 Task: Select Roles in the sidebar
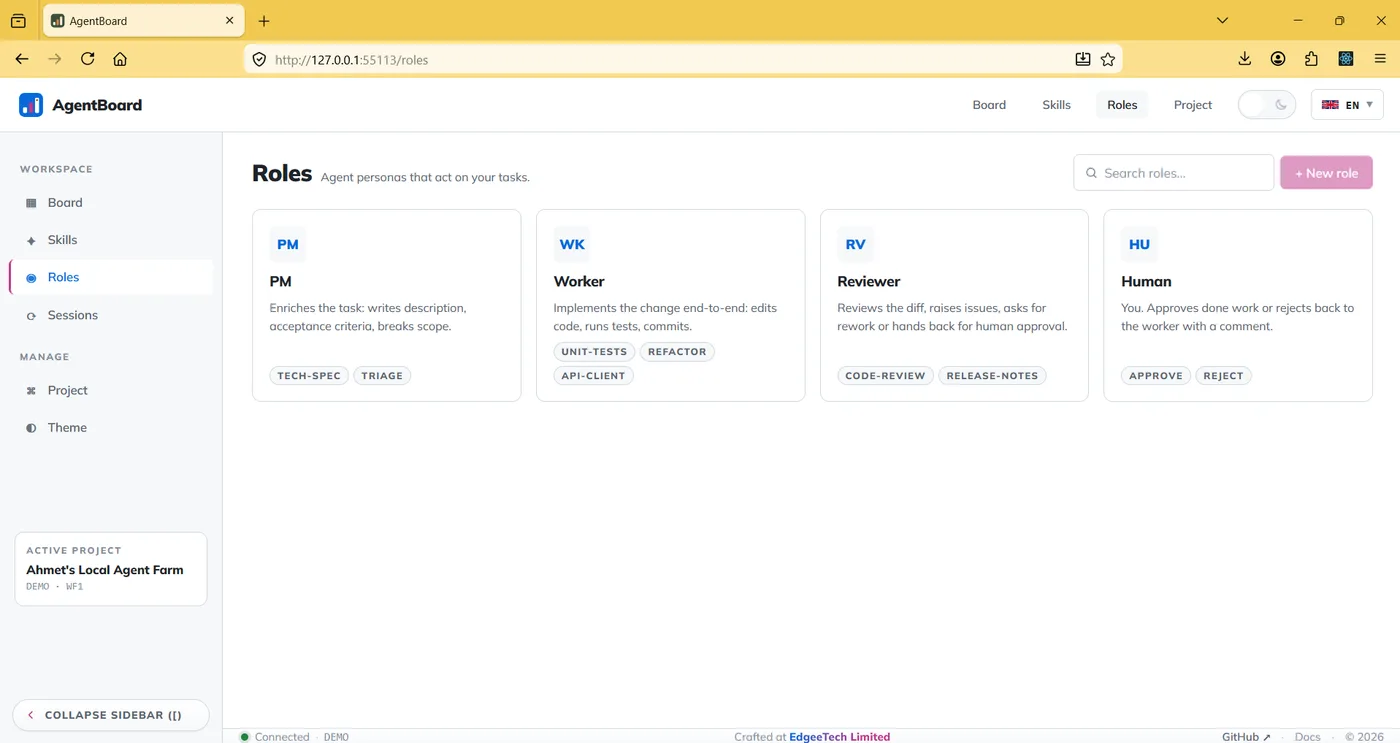tap(111, 277)
